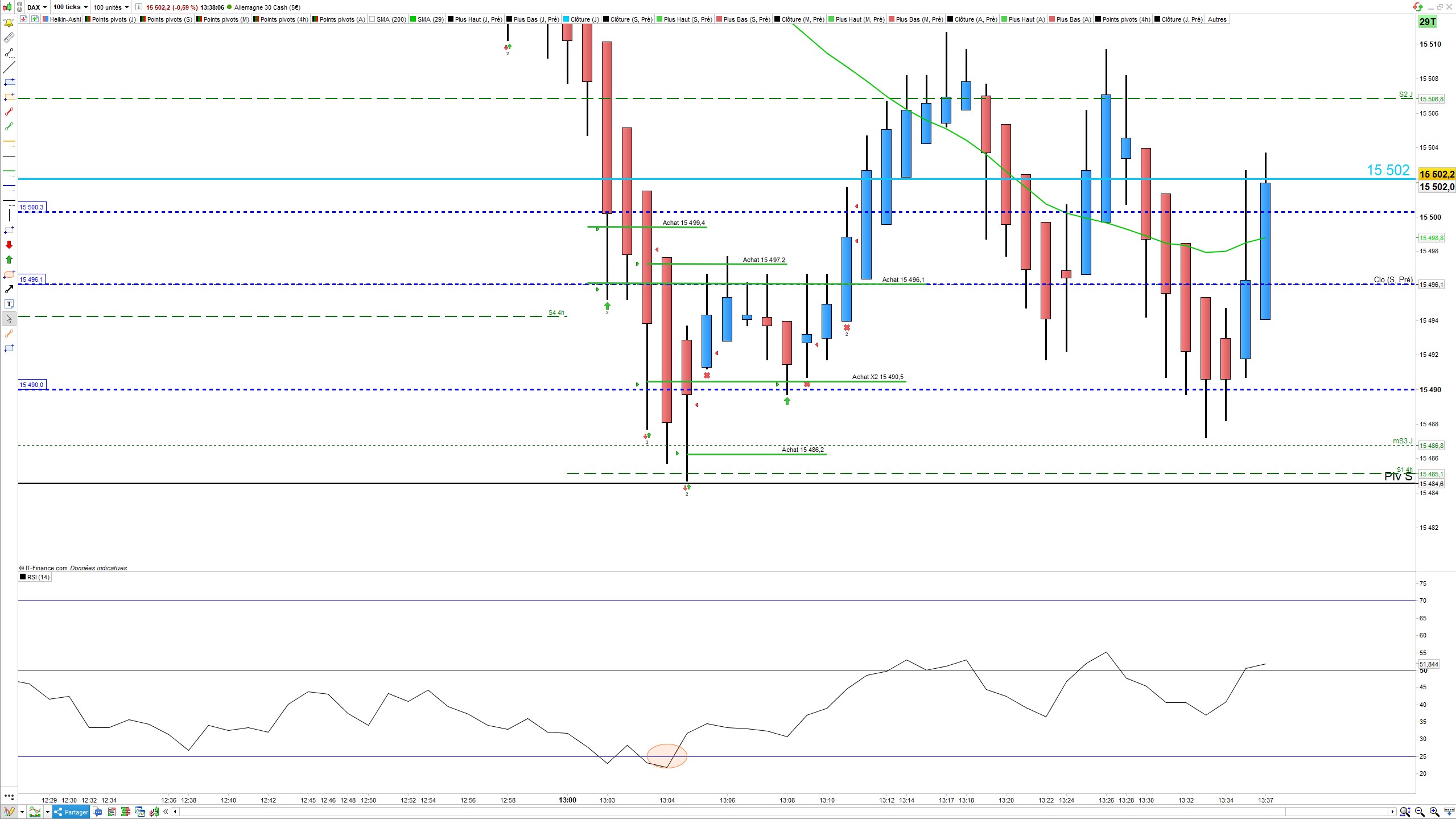Open the DAX instrument dropdown

point(38,7)
